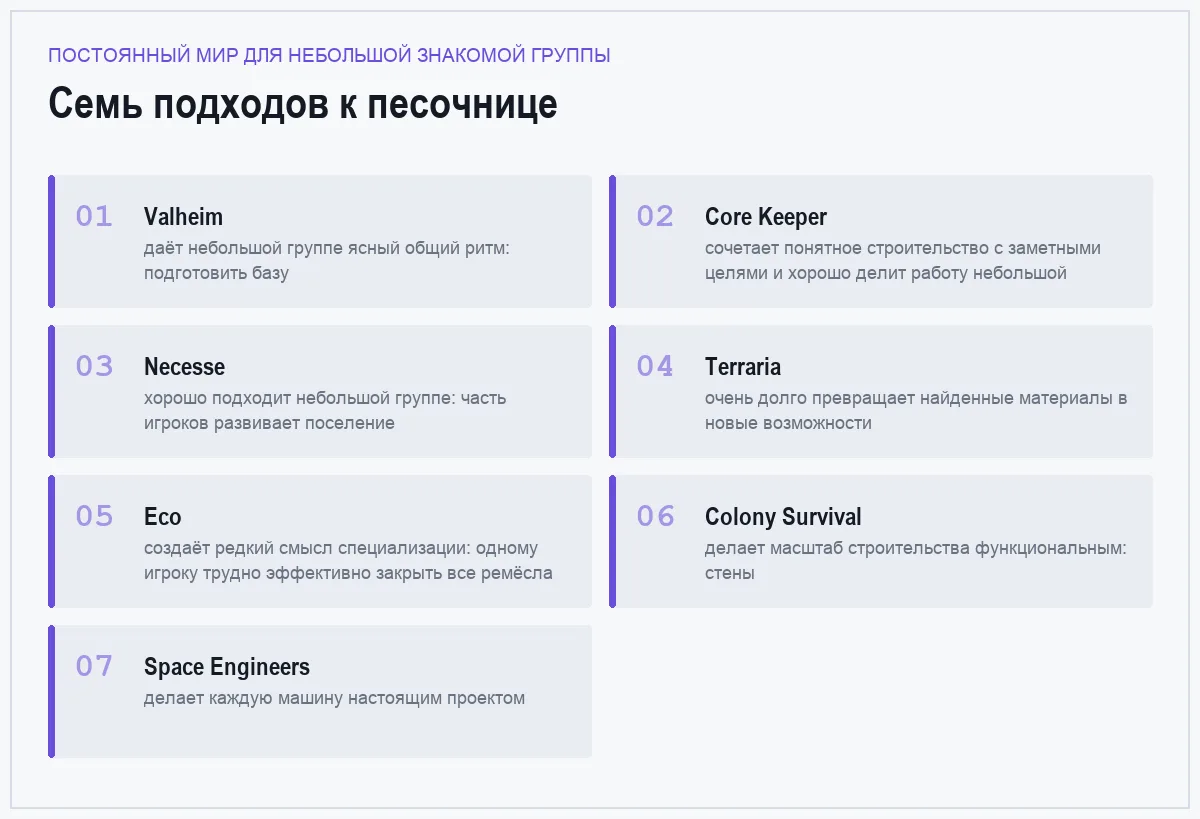Click number 03 beside Necesse

point(94,366)
